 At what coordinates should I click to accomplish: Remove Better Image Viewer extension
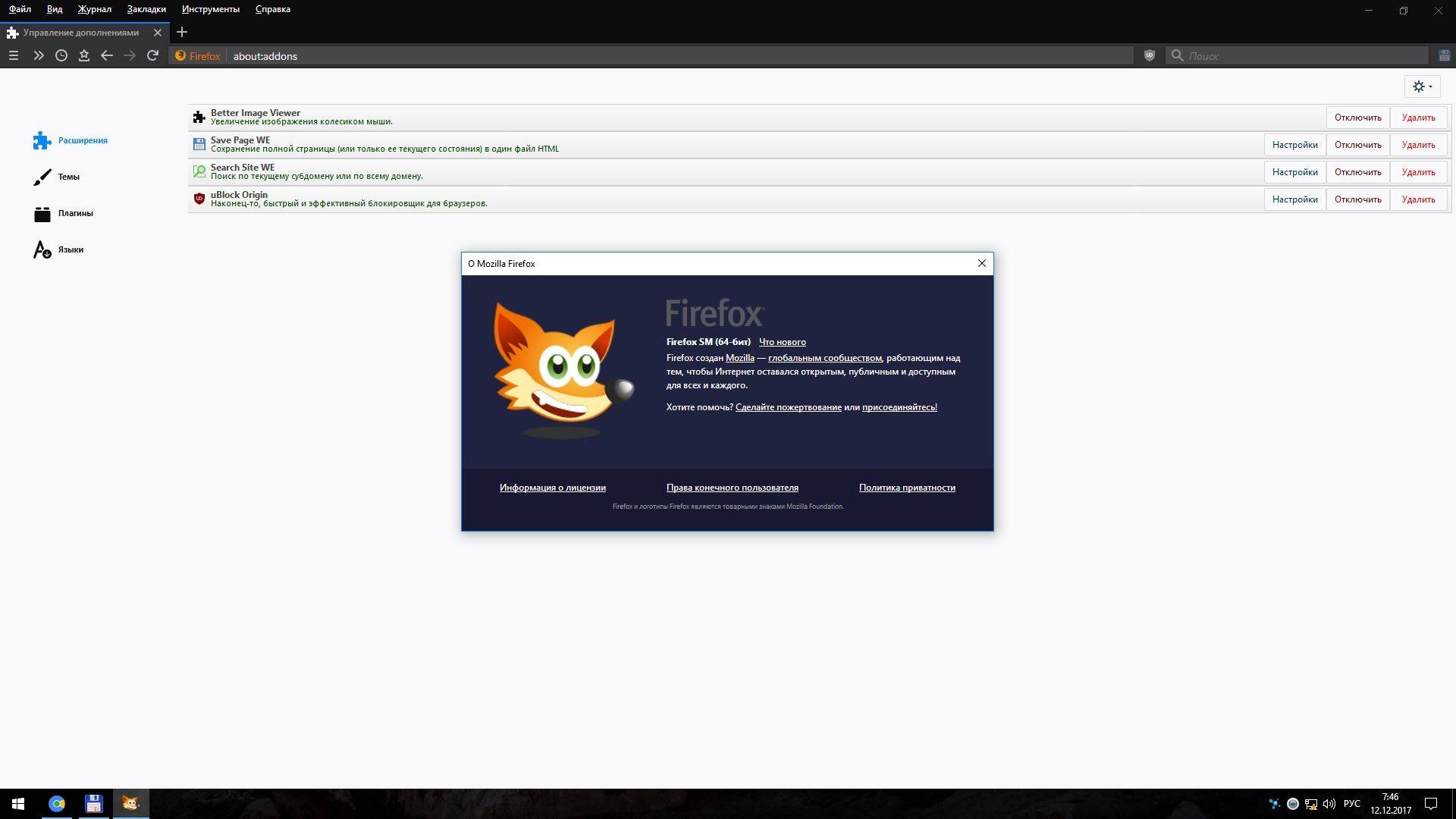1418,118
